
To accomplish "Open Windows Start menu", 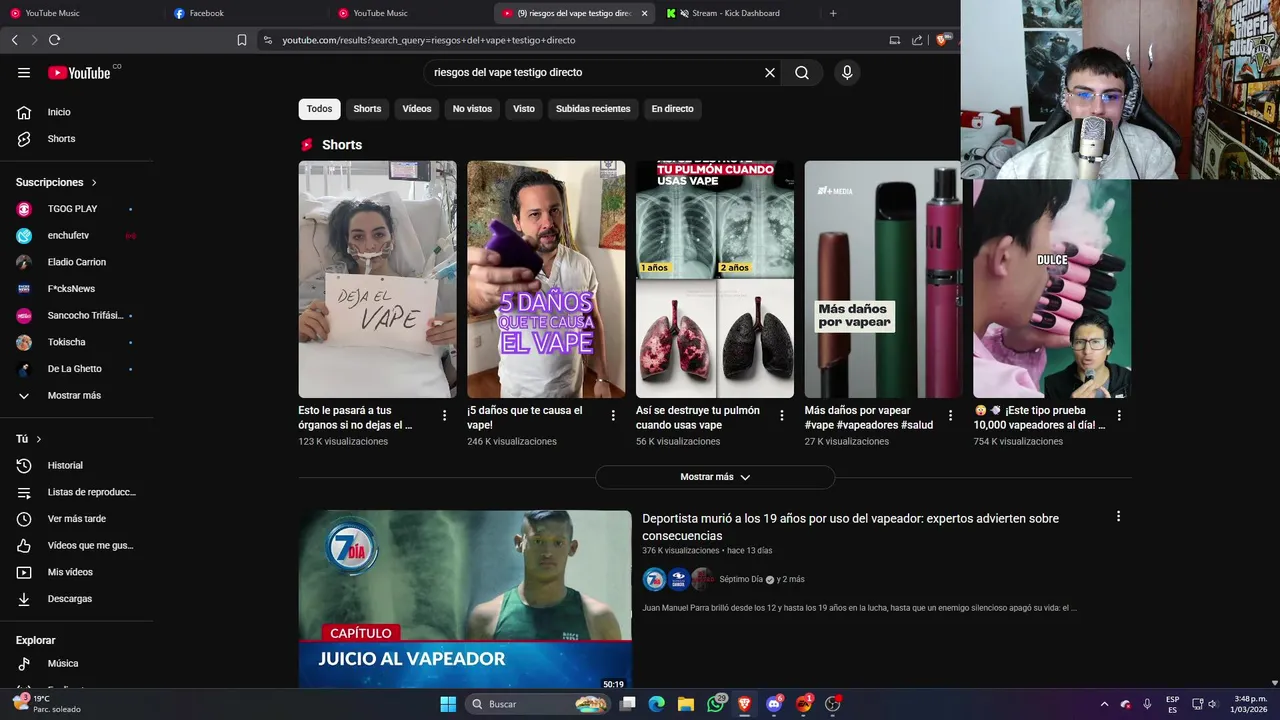I will coord(448,704).
